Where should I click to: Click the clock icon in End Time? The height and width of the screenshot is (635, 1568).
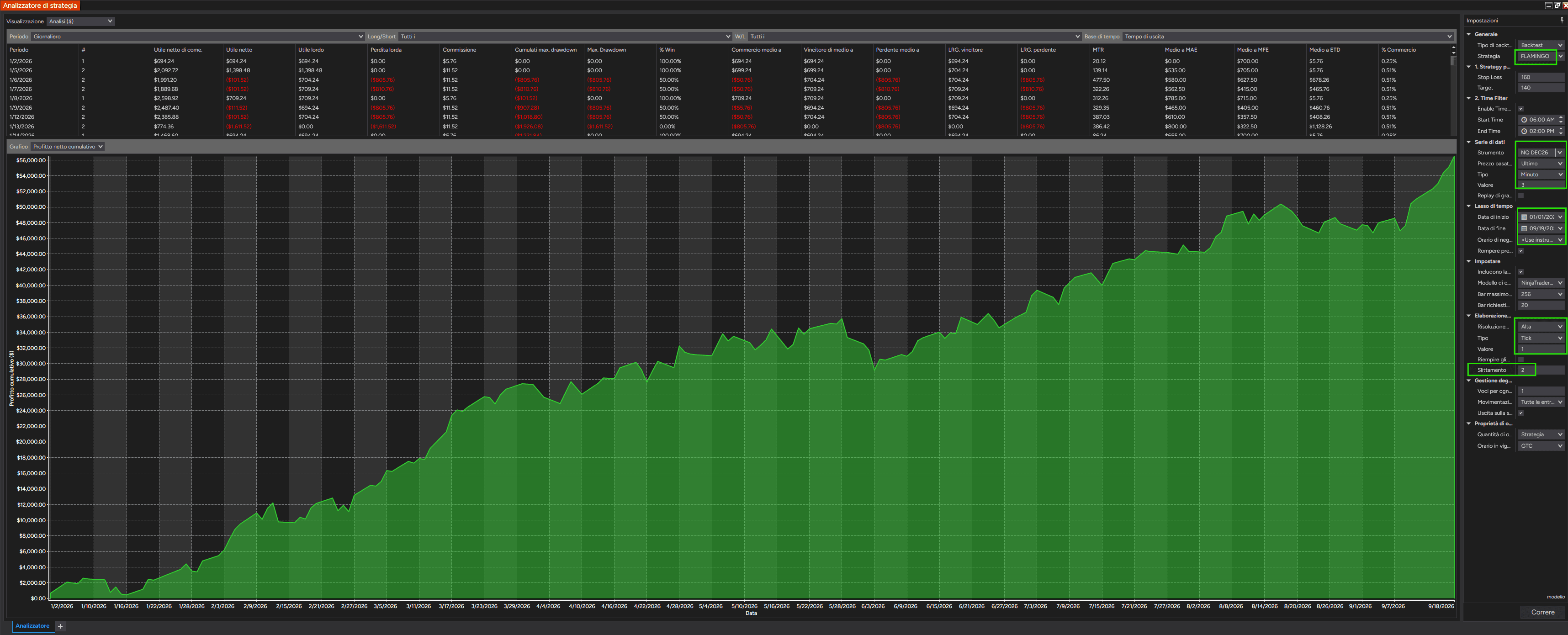point(1524,131)
